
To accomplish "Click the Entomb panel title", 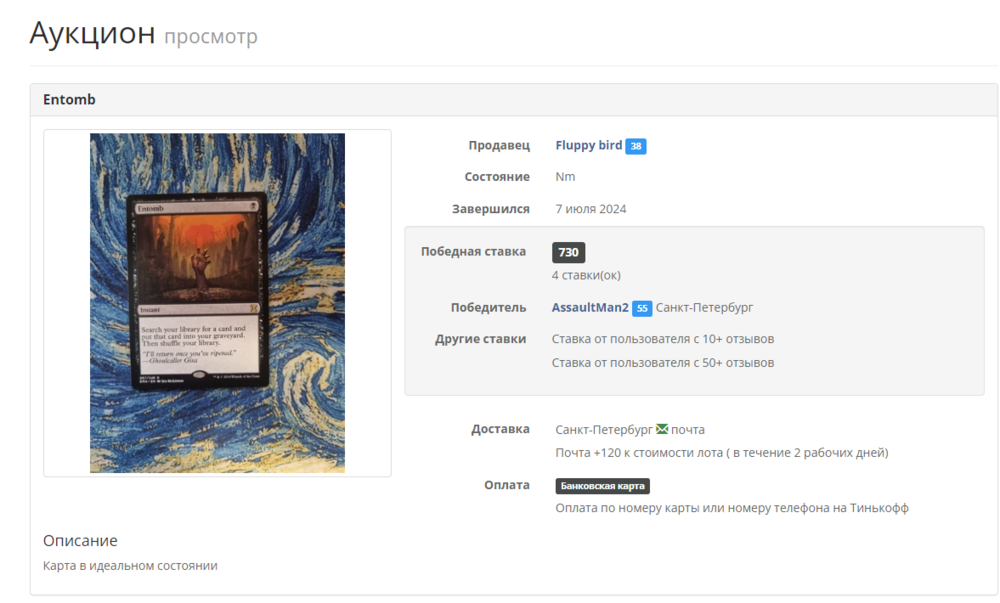I will point(70,99).
